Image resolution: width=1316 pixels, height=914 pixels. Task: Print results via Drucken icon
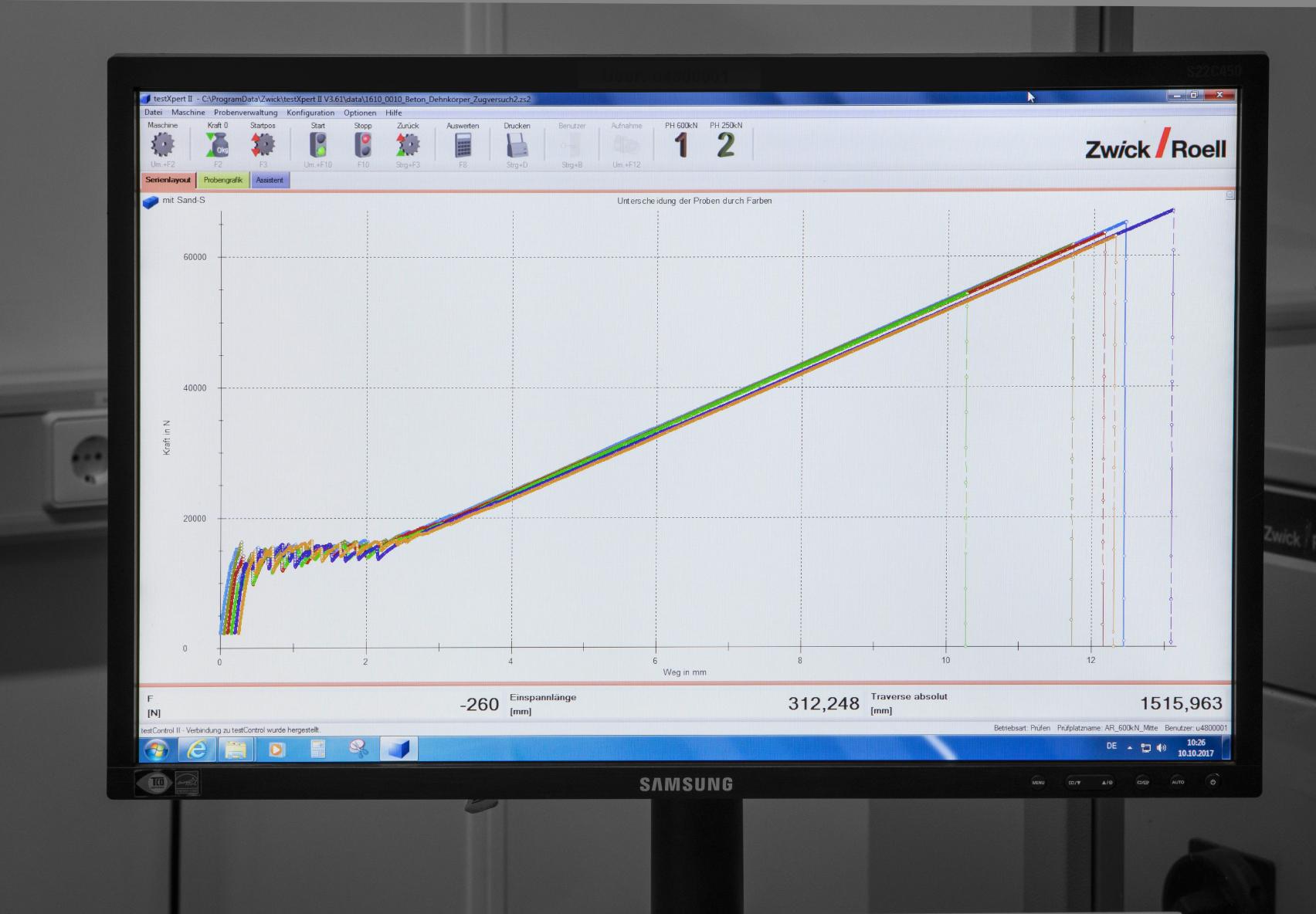coord(517,145)
